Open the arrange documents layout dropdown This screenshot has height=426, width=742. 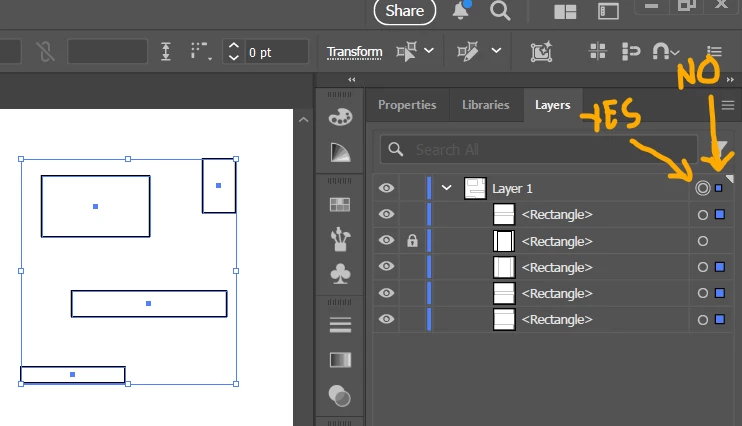(x=565, y=12)
